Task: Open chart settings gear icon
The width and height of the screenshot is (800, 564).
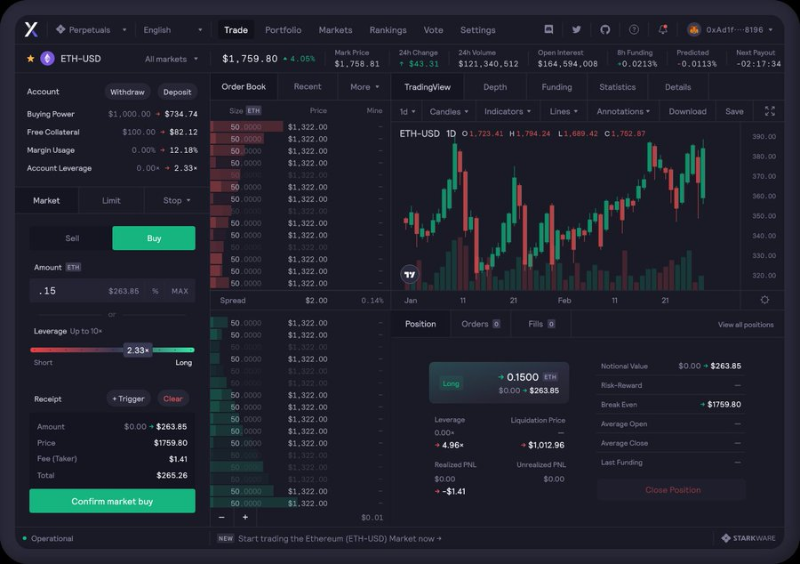Action: [764, 300]
